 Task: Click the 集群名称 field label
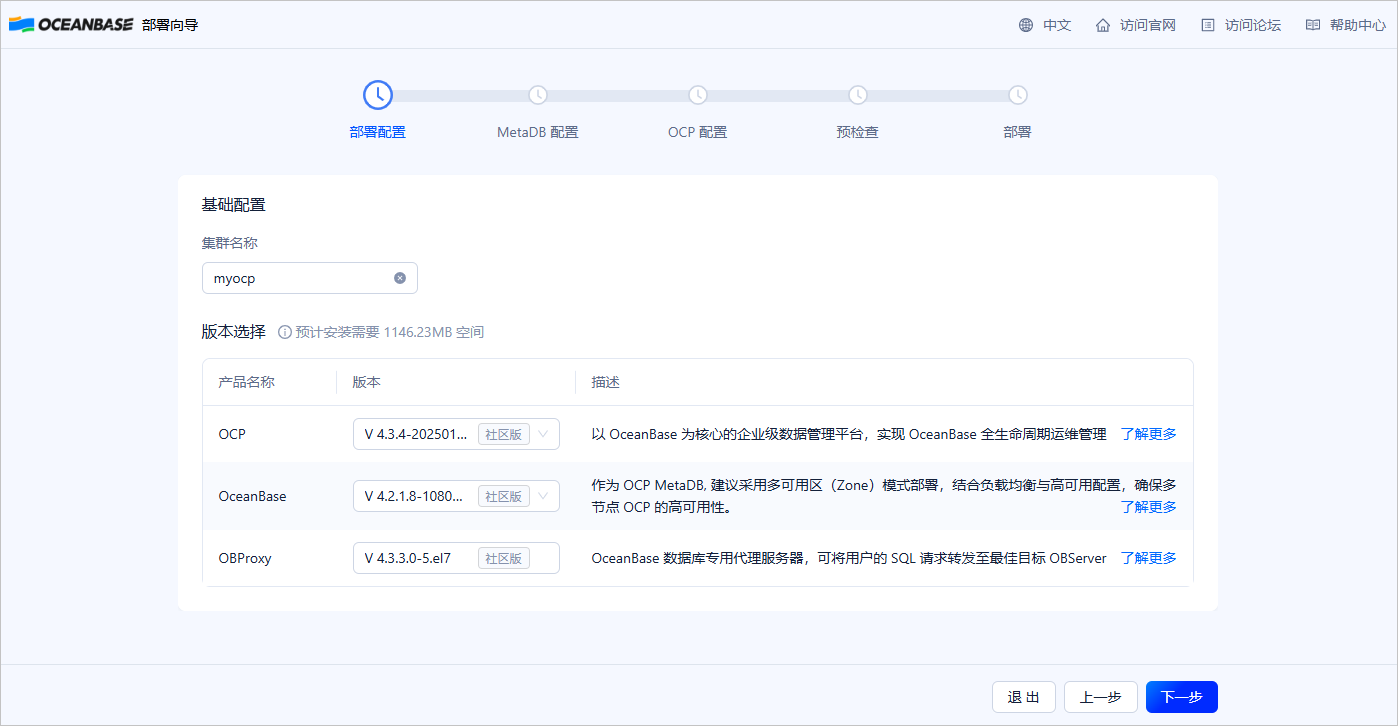point(231,243)
